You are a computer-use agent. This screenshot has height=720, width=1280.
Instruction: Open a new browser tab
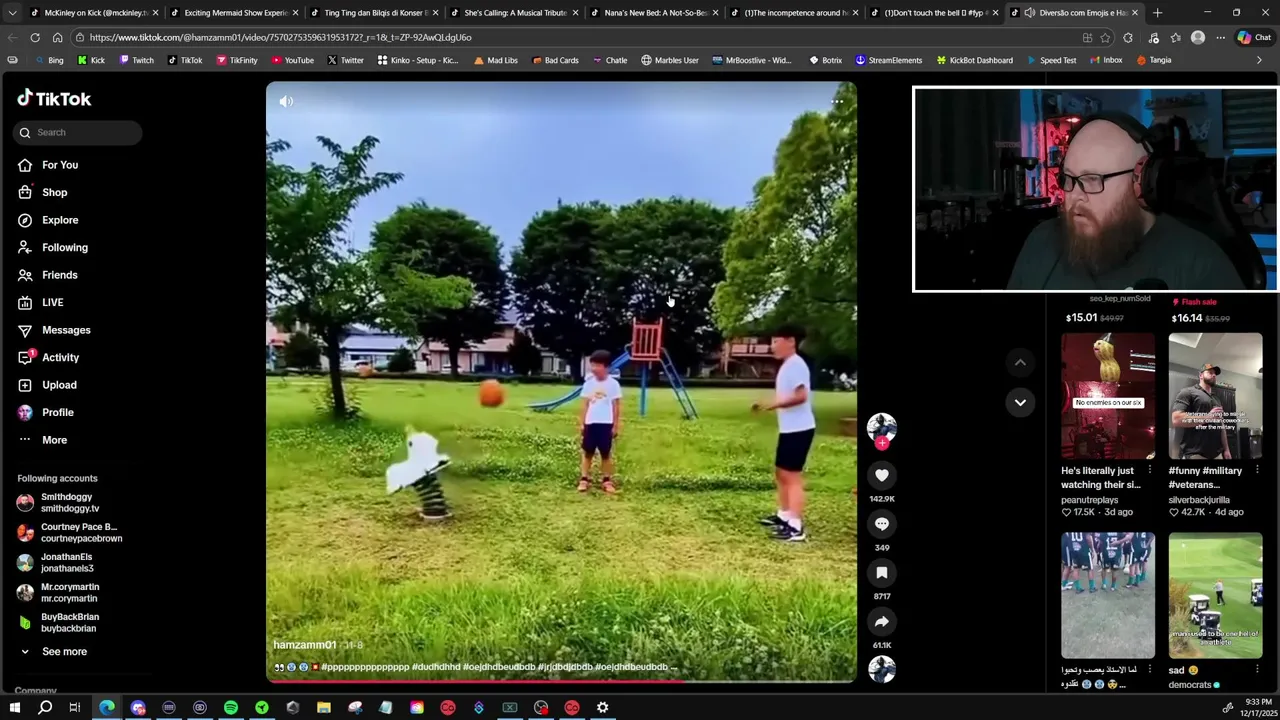(x=1157, y=13)
